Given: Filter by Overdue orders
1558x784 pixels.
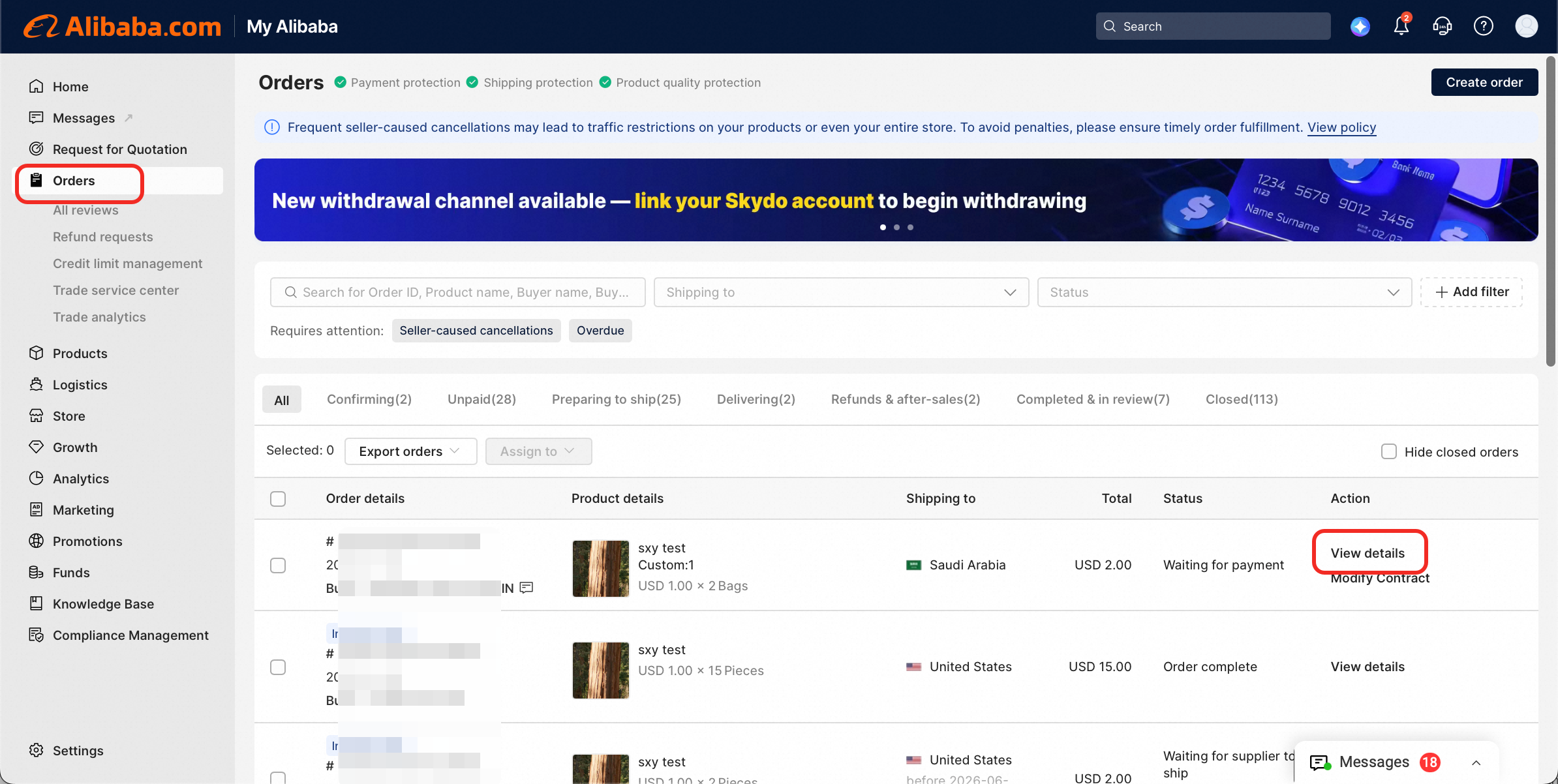Looking at the screenshot, I should [600, 331].
